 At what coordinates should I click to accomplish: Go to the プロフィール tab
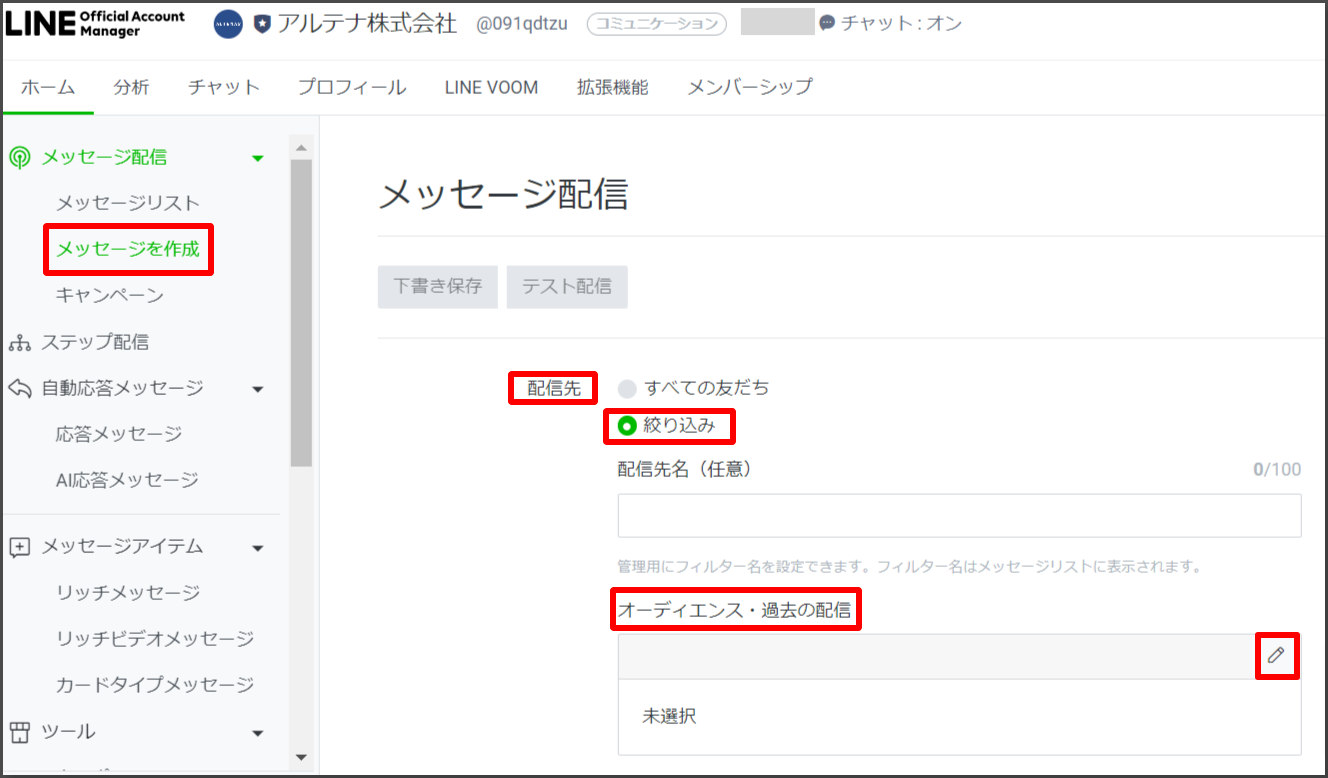(x=352, y=87)
